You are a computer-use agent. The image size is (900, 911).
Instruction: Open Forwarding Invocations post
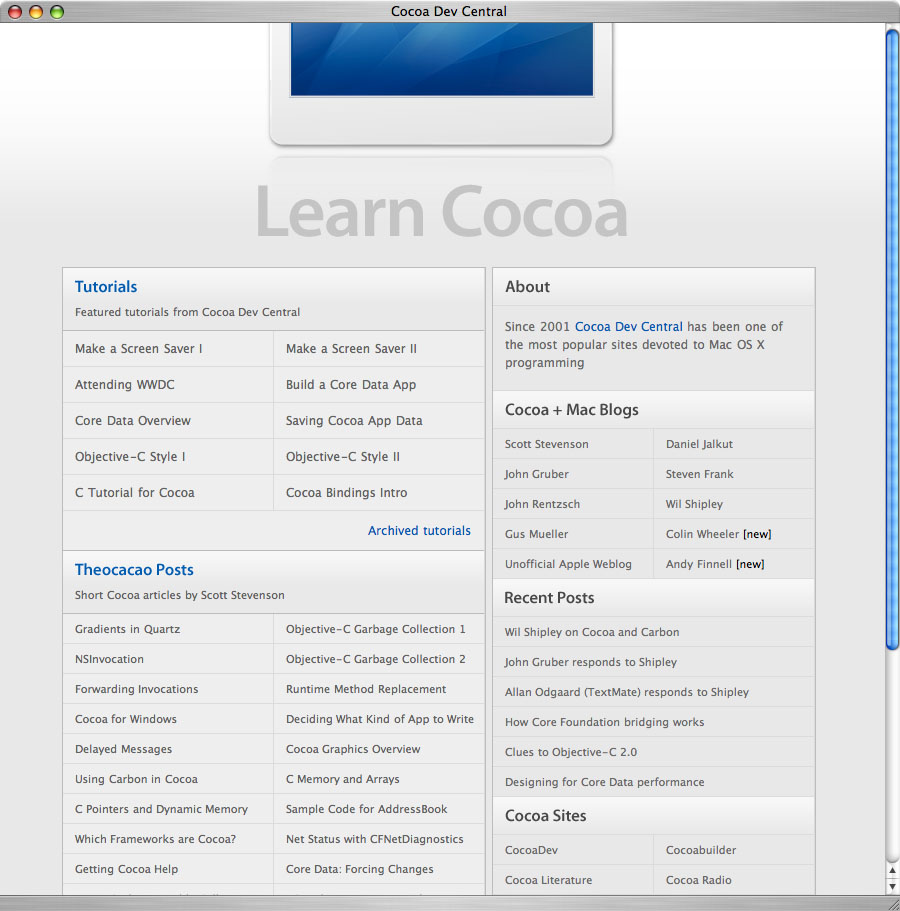pyautogui.click(x=137, y=689)
